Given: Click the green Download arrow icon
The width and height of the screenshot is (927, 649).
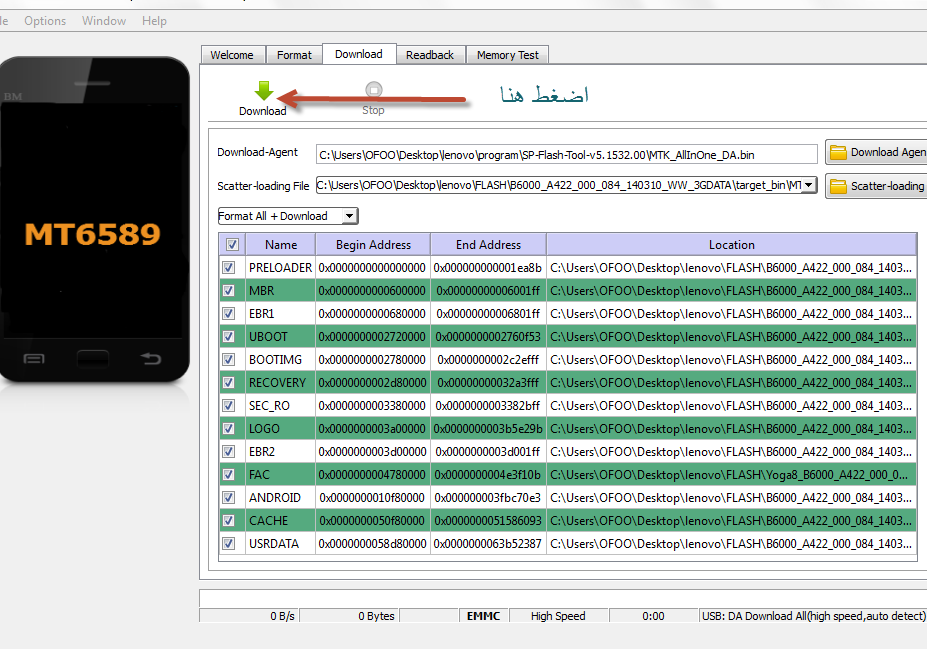Looking at the screenshot, I should tap(264, 90).
